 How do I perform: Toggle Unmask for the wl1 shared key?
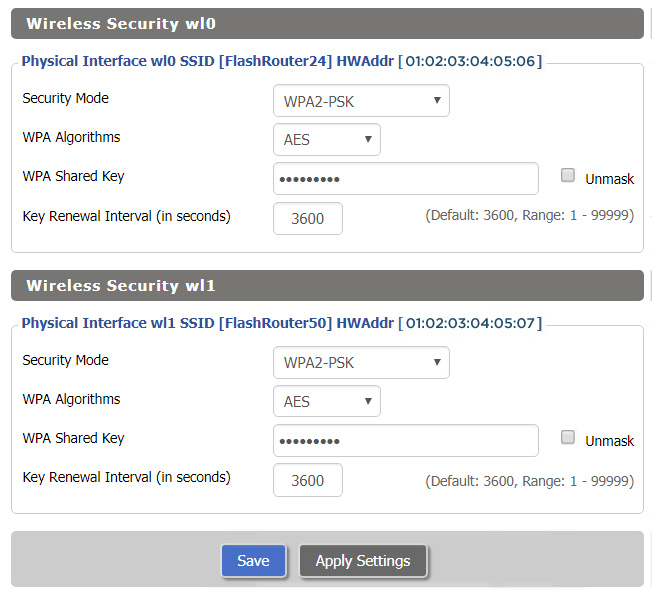click(x=568, y=438)
